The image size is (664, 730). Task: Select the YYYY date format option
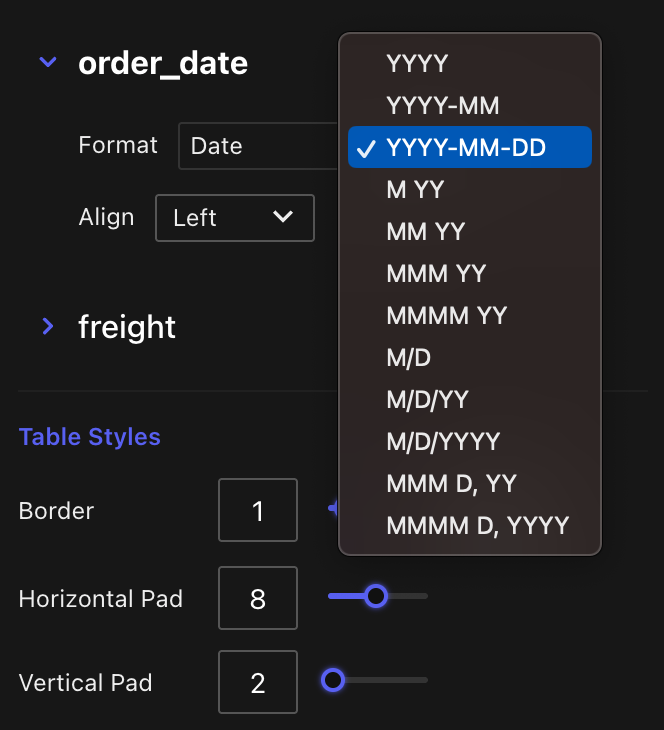[417, 63]
